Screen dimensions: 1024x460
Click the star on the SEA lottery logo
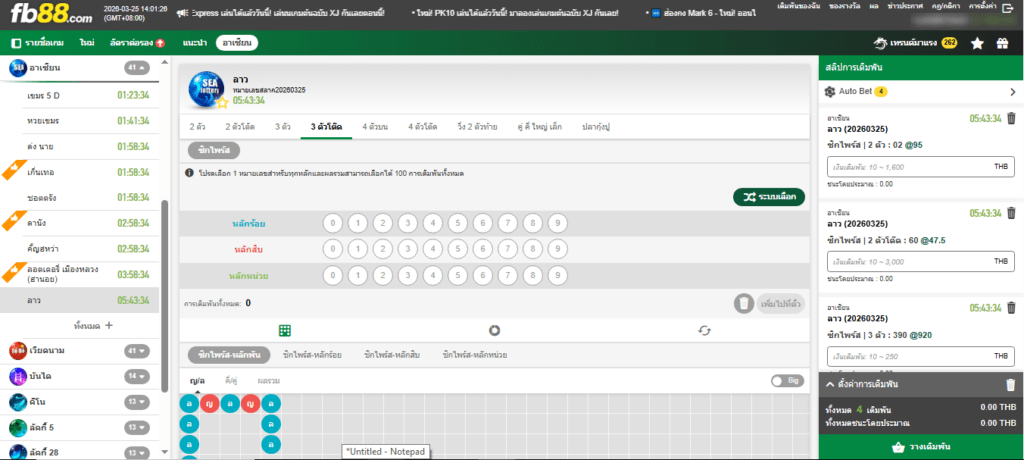pyautogui.click(x=222, y=102)
